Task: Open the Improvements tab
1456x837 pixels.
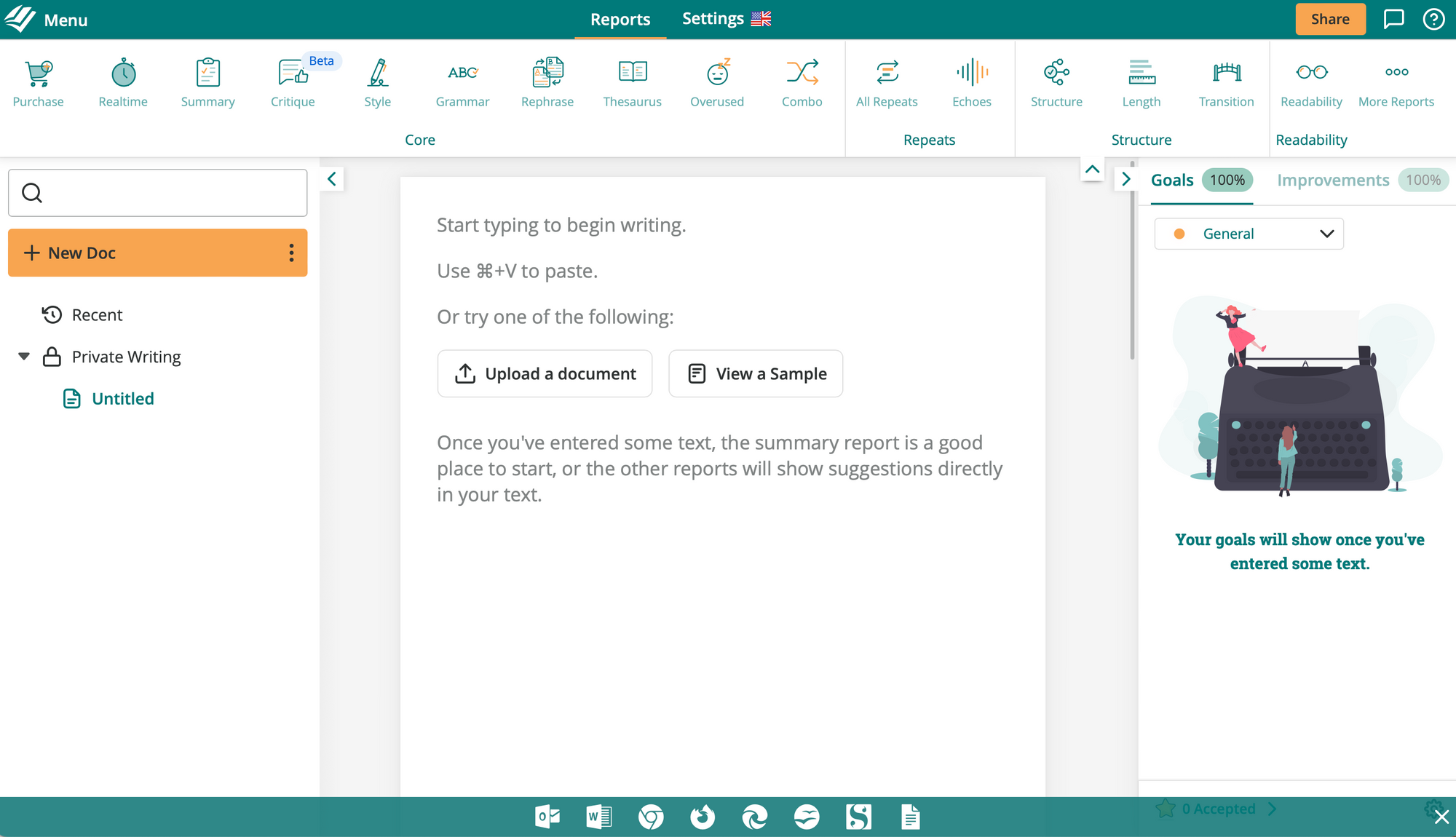Action: [1332, 180]
